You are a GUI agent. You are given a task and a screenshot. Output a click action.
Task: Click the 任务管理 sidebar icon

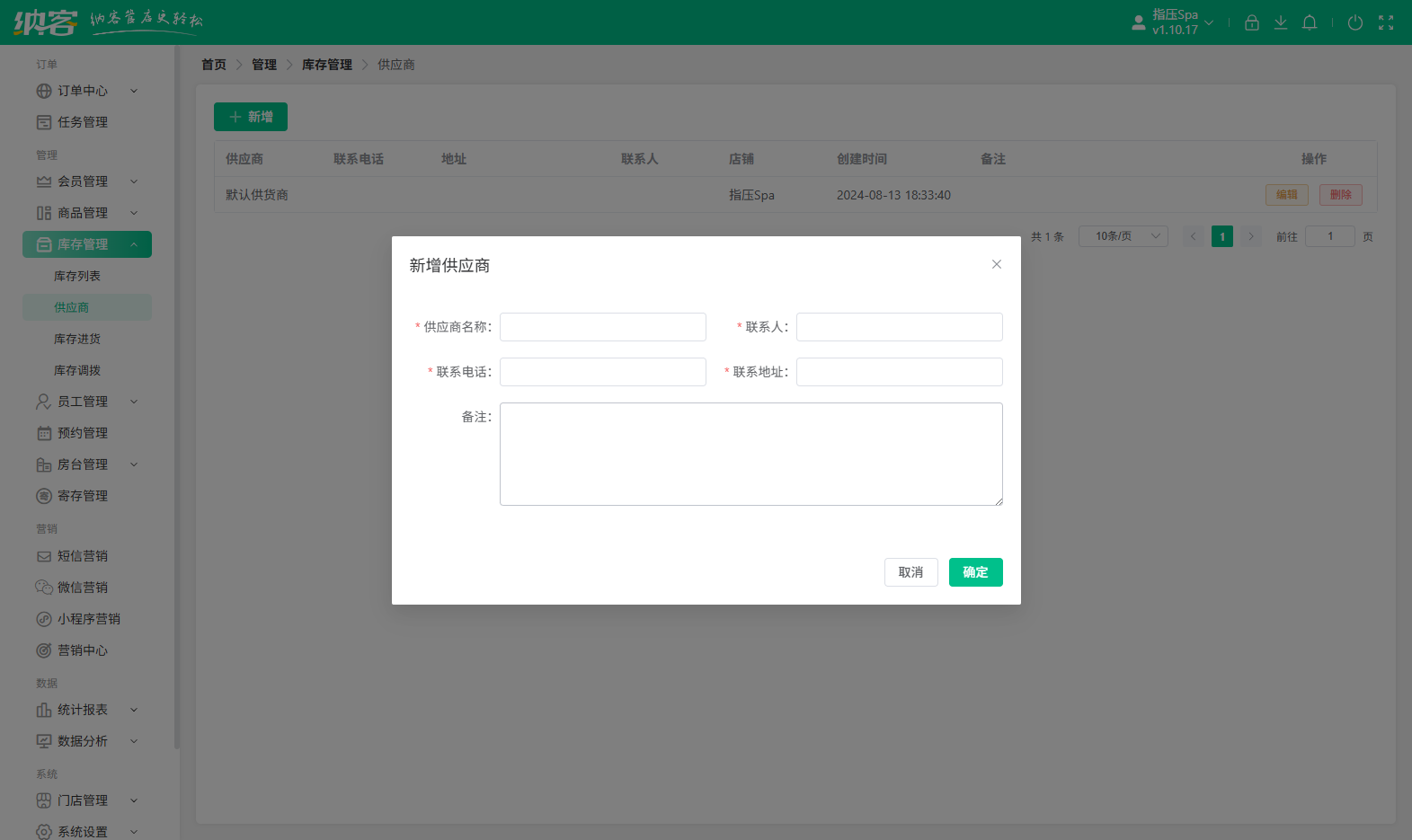click(44, 122)
